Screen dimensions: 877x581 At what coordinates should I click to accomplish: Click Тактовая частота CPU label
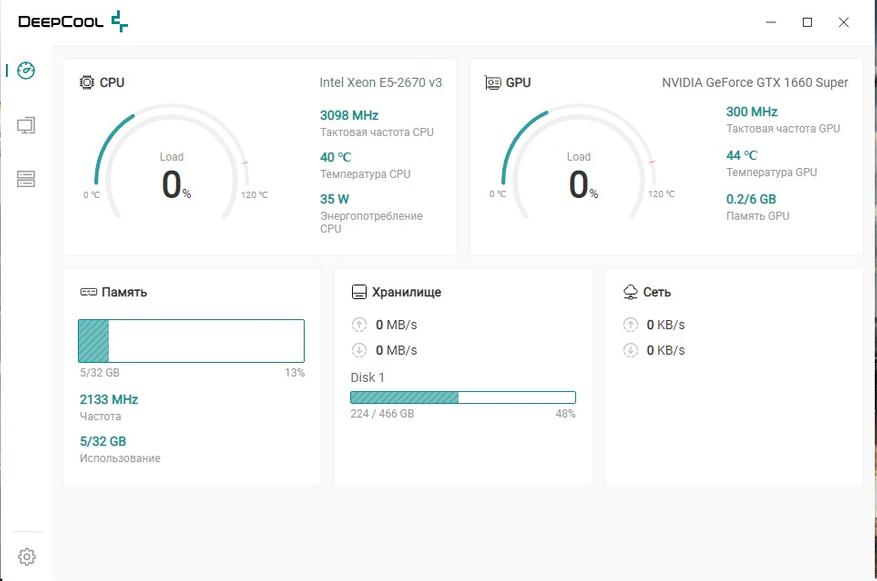pos(376,132)
